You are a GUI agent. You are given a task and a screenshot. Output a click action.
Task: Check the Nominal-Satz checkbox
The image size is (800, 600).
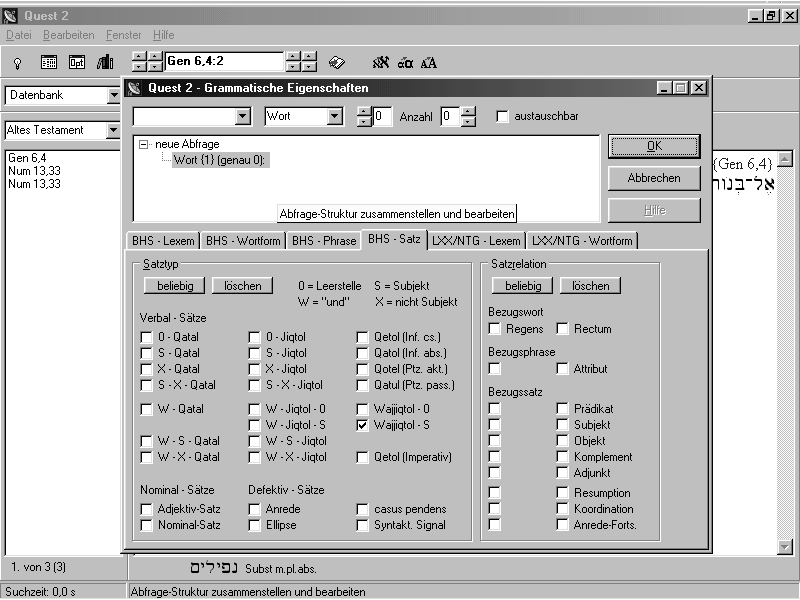(147, 525)
